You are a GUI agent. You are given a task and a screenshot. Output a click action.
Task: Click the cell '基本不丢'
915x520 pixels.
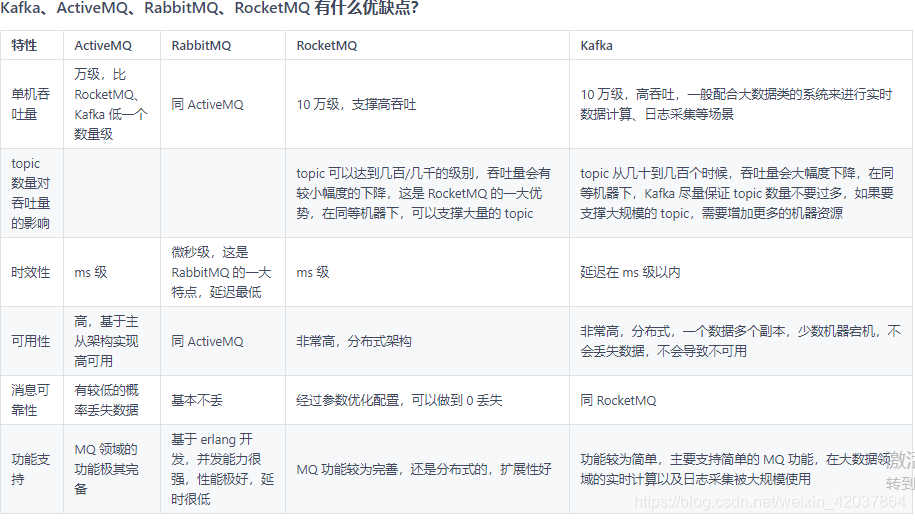point(222,400)
